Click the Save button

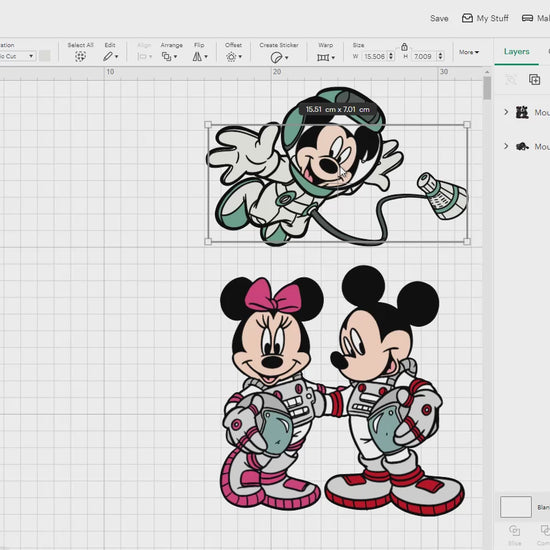[x=439, y=18]
